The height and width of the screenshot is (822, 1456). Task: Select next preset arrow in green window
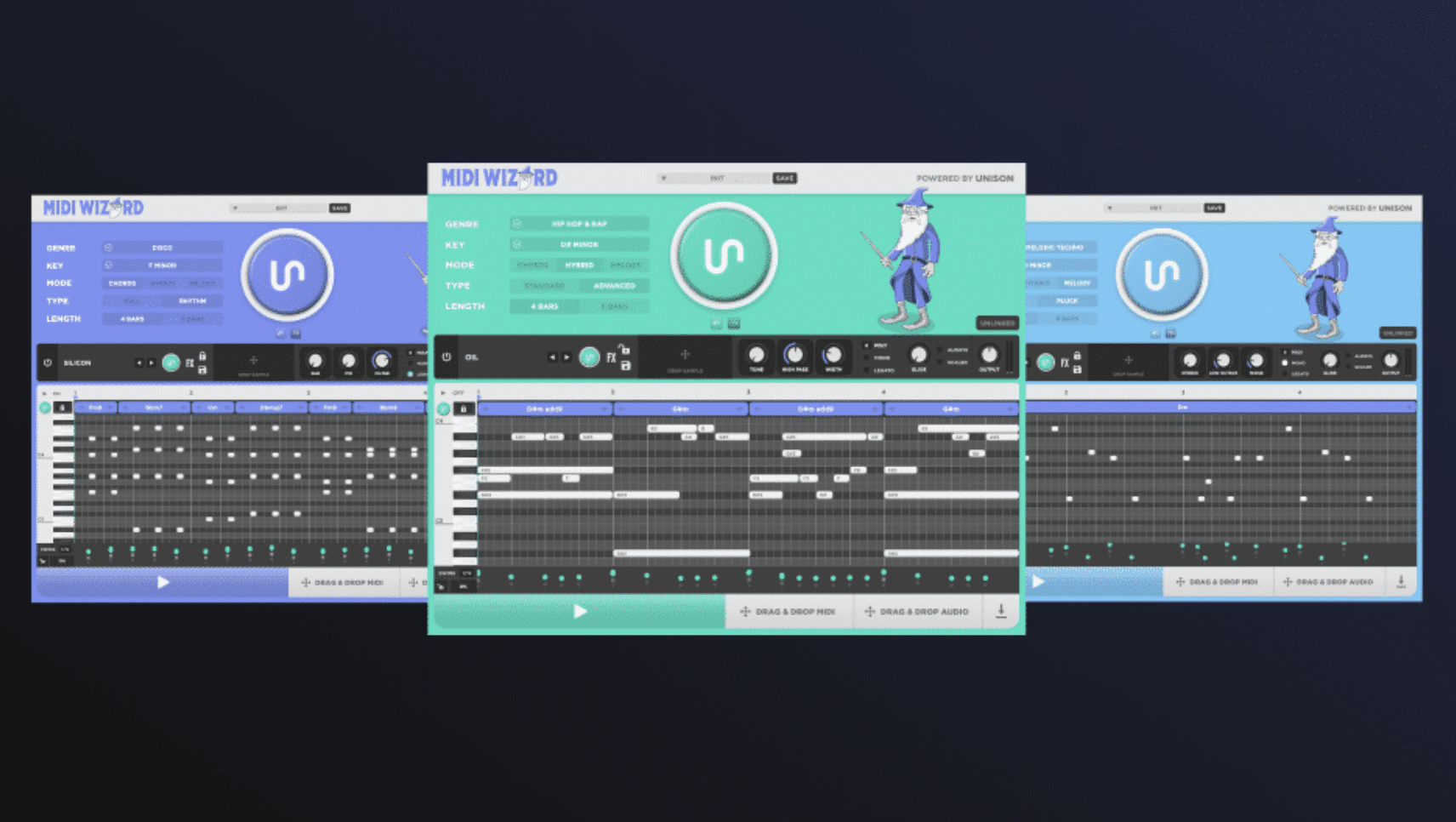[x=566, y=357]
